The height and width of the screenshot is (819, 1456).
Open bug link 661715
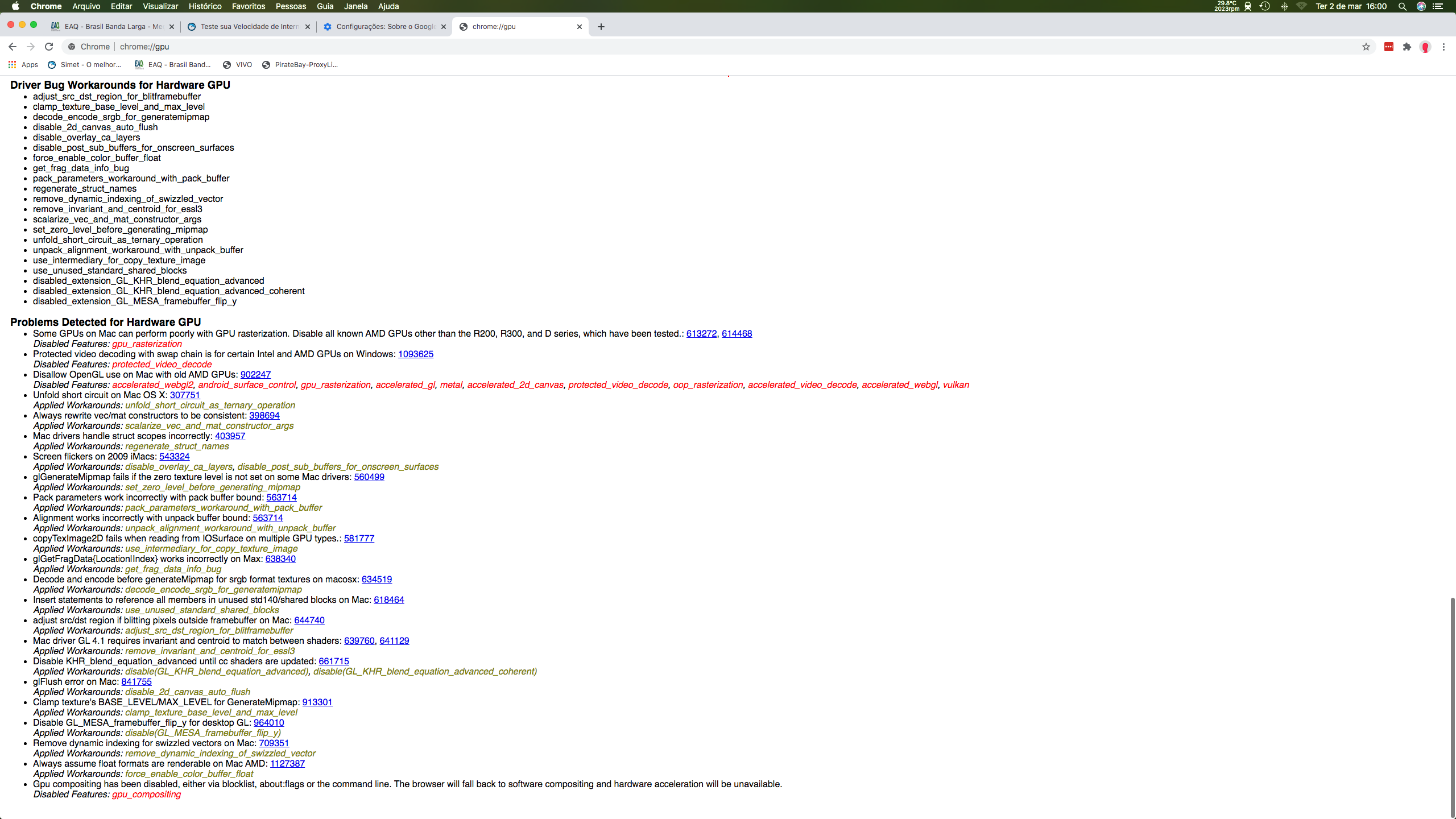[334, 661]
